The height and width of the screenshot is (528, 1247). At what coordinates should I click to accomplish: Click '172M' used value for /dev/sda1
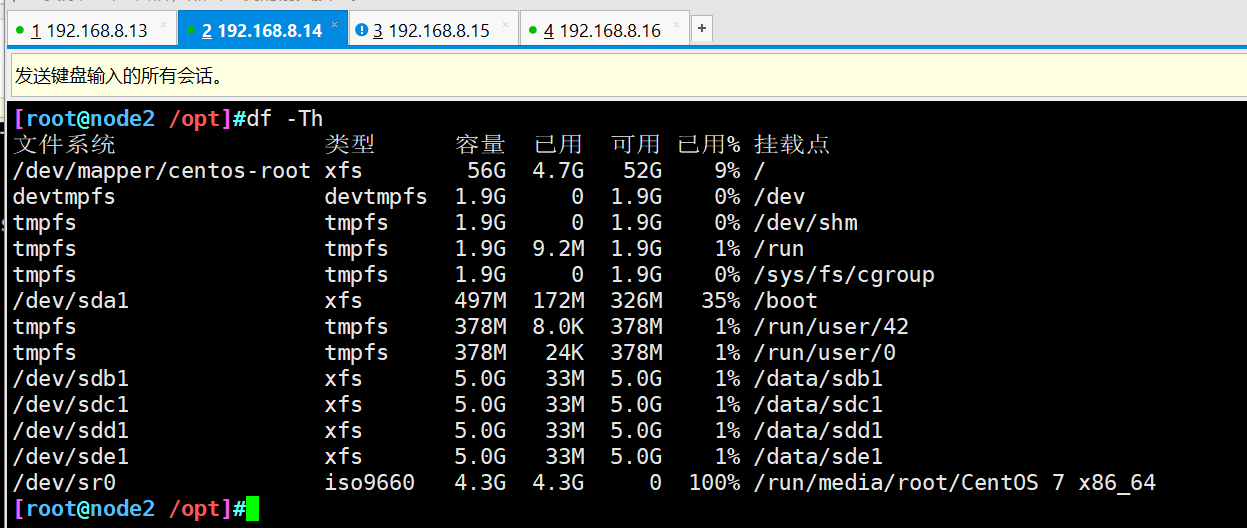[x=558, y=301]
